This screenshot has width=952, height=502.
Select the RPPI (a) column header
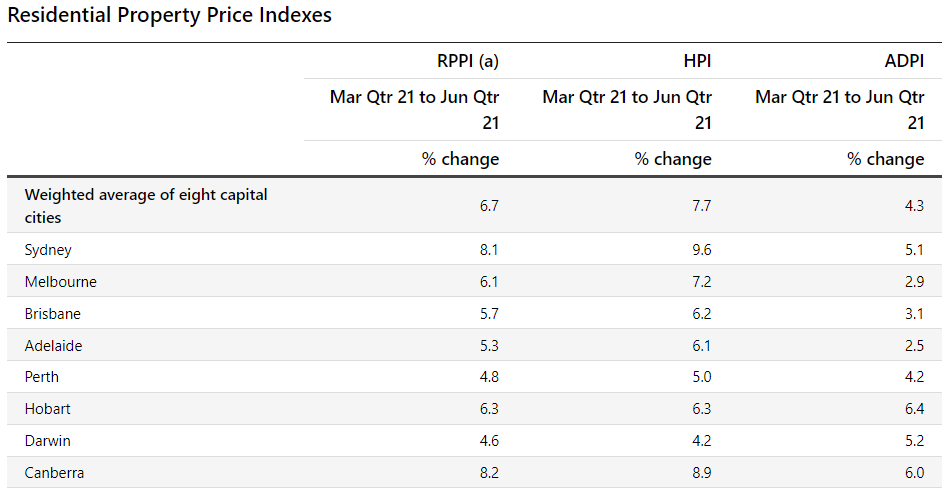click(461, 62)
